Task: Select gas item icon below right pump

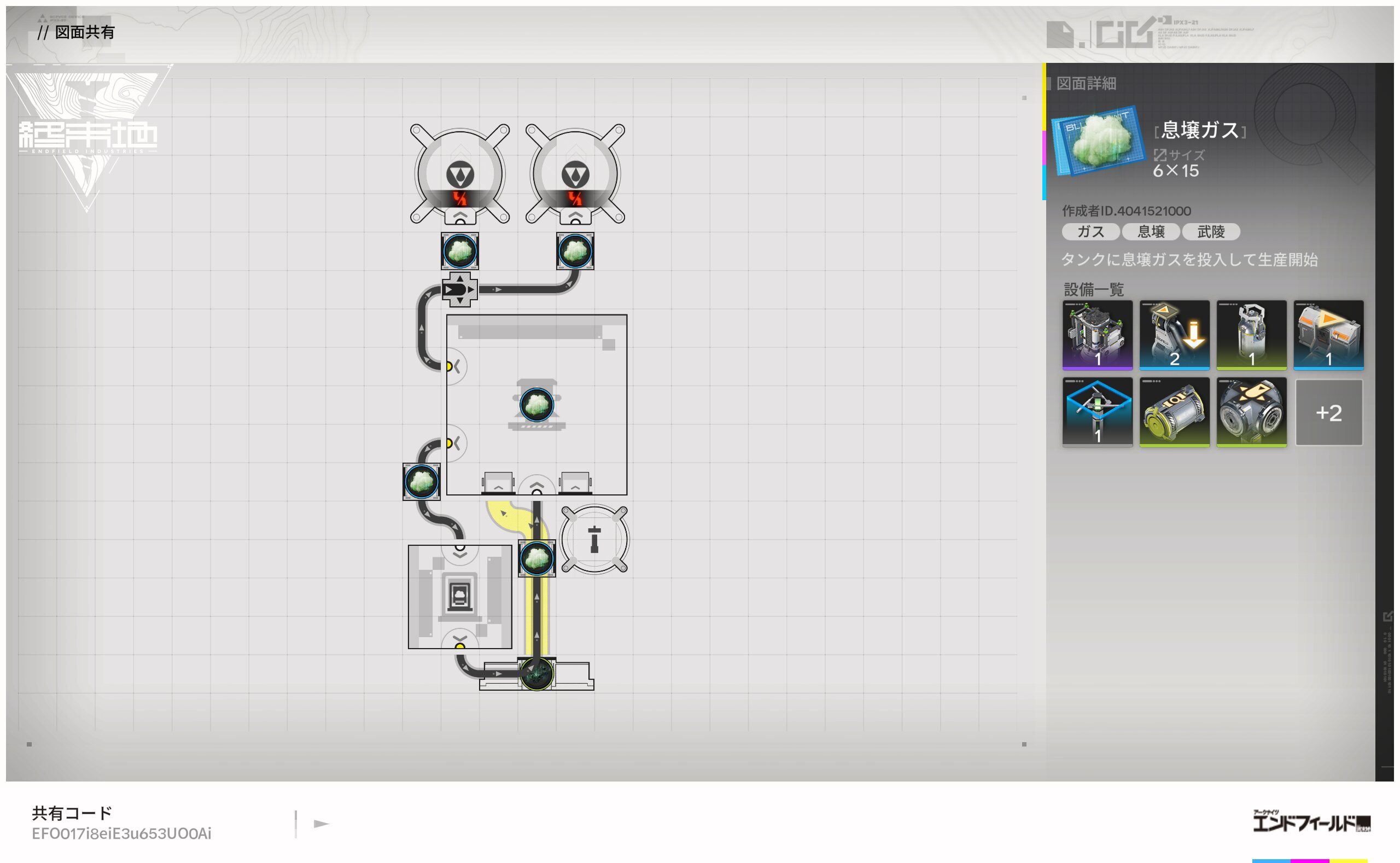Action: (575, 251)
